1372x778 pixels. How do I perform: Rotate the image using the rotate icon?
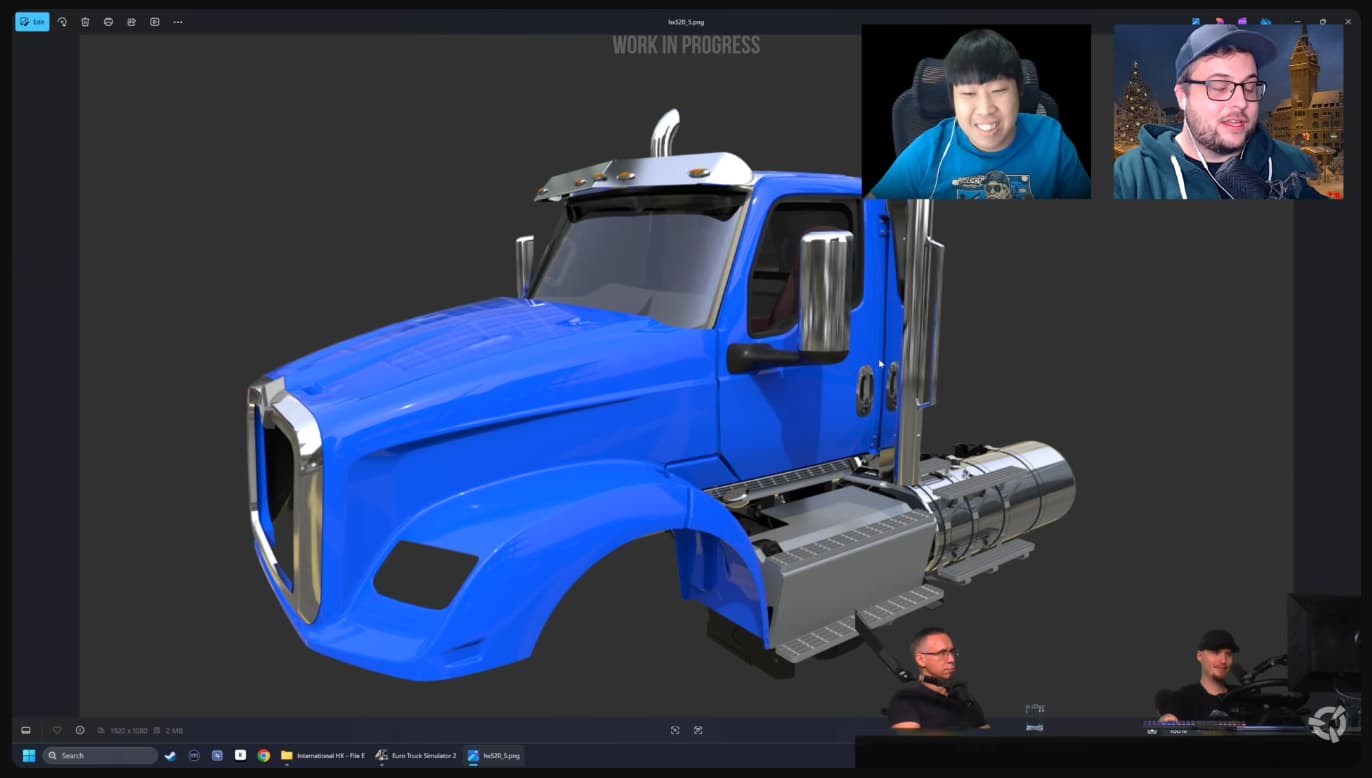click(x=62, y=22)
